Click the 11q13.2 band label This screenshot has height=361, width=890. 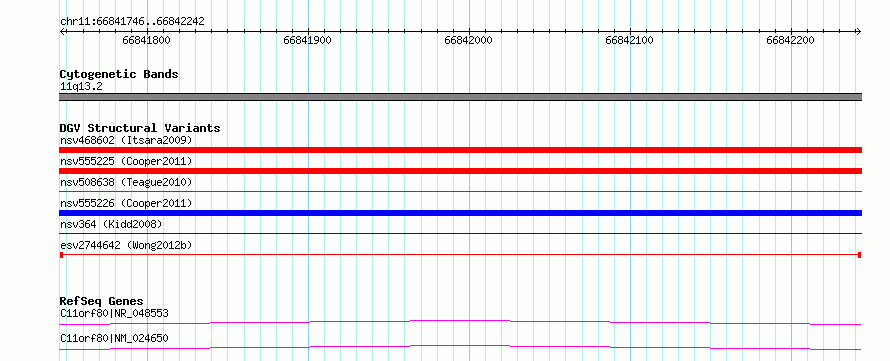(81, 87)
